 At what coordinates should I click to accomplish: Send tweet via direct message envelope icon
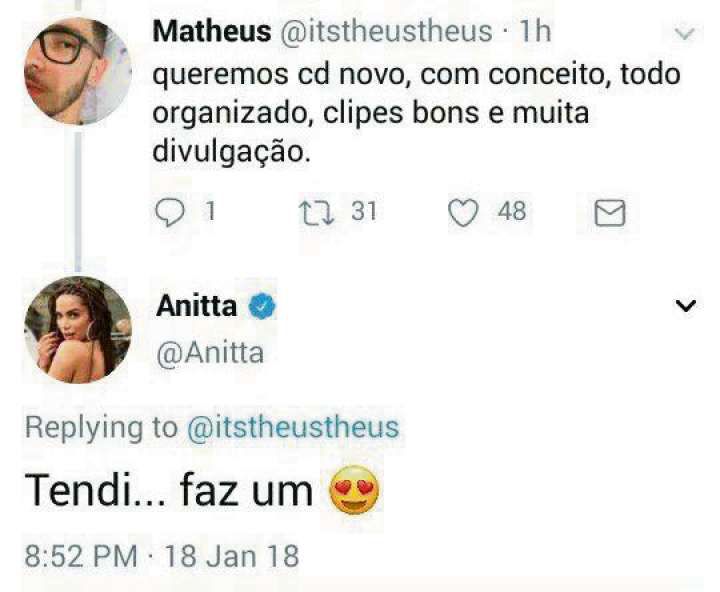click(610, 213)
